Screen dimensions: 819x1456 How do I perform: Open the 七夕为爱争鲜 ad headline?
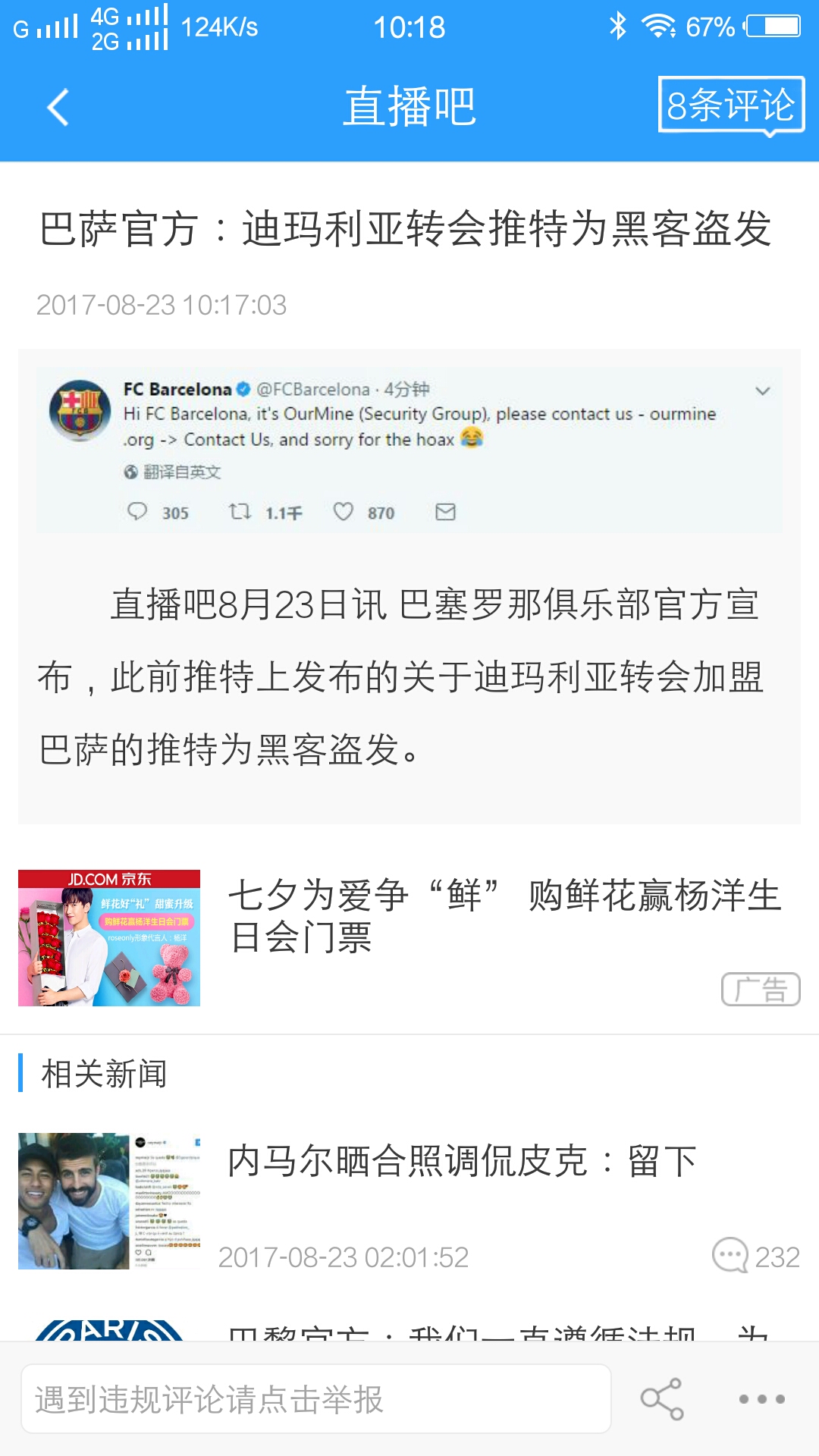click(x=504, y=916)
